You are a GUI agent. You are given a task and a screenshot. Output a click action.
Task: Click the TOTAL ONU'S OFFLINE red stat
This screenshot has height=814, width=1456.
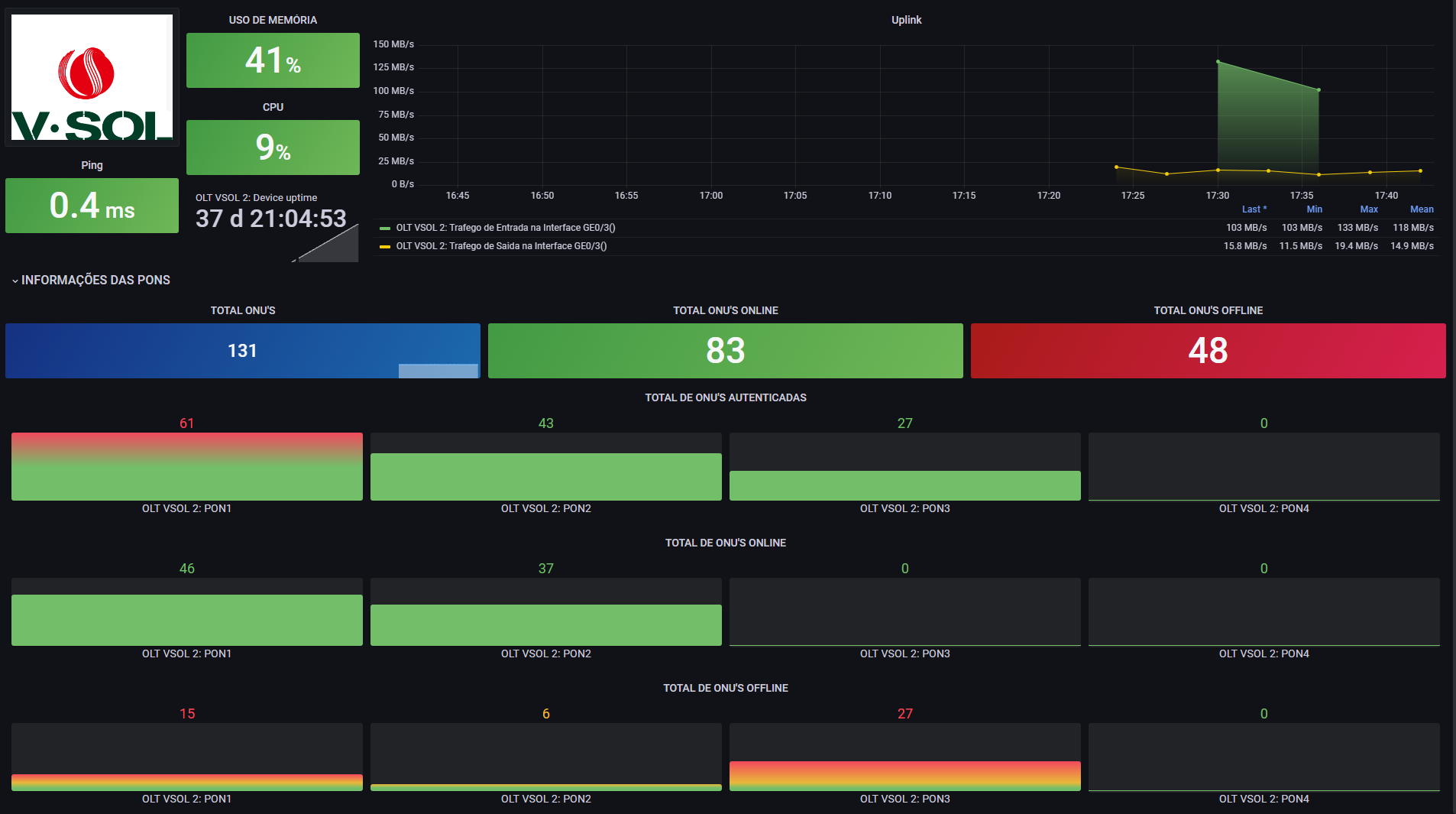click(1207, 351)
